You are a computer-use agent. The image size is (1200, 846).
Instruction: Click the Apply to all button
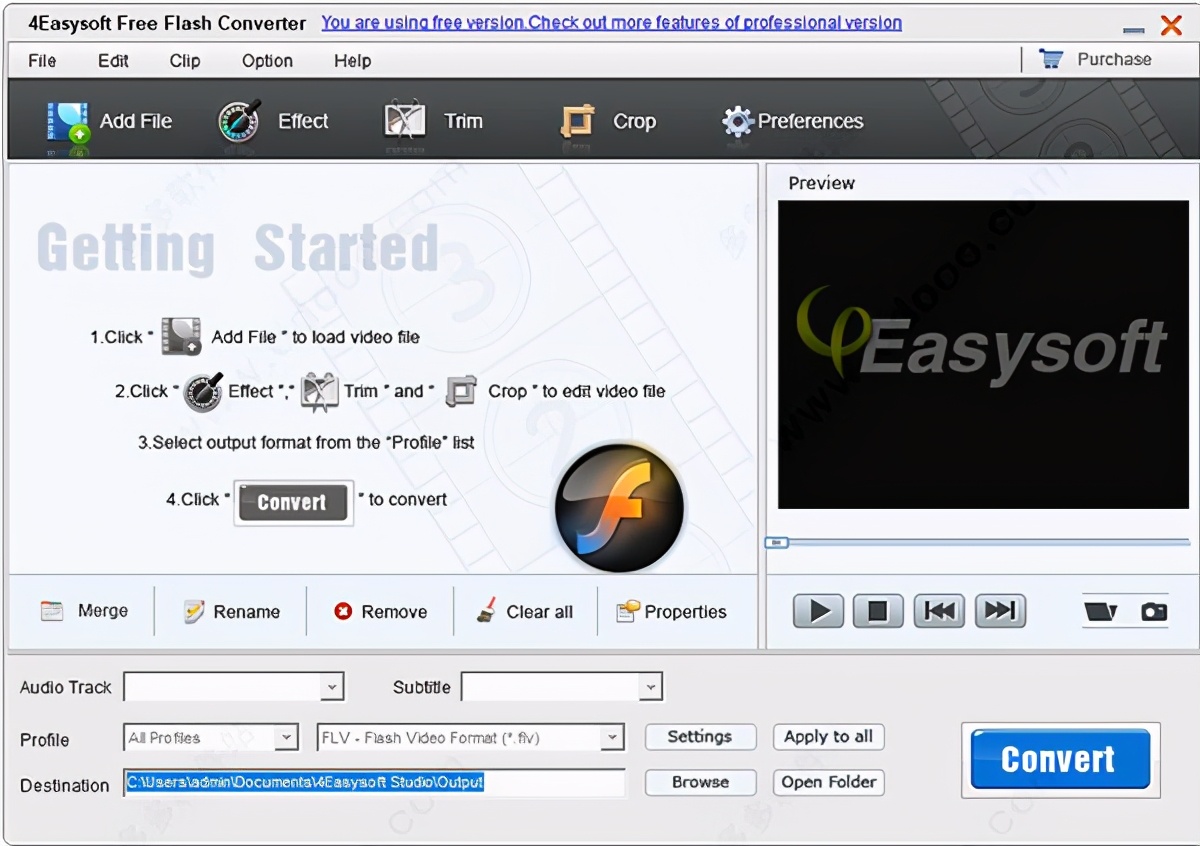[x=828, y=737]
